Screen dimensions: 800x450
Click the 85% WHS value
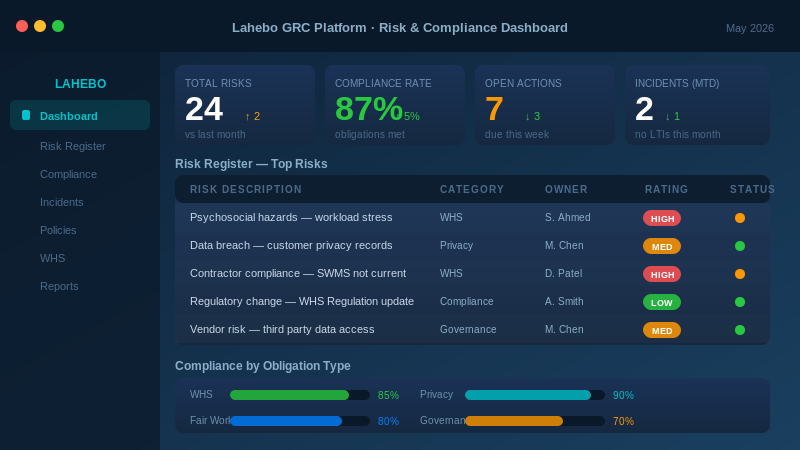click(388, 395)
